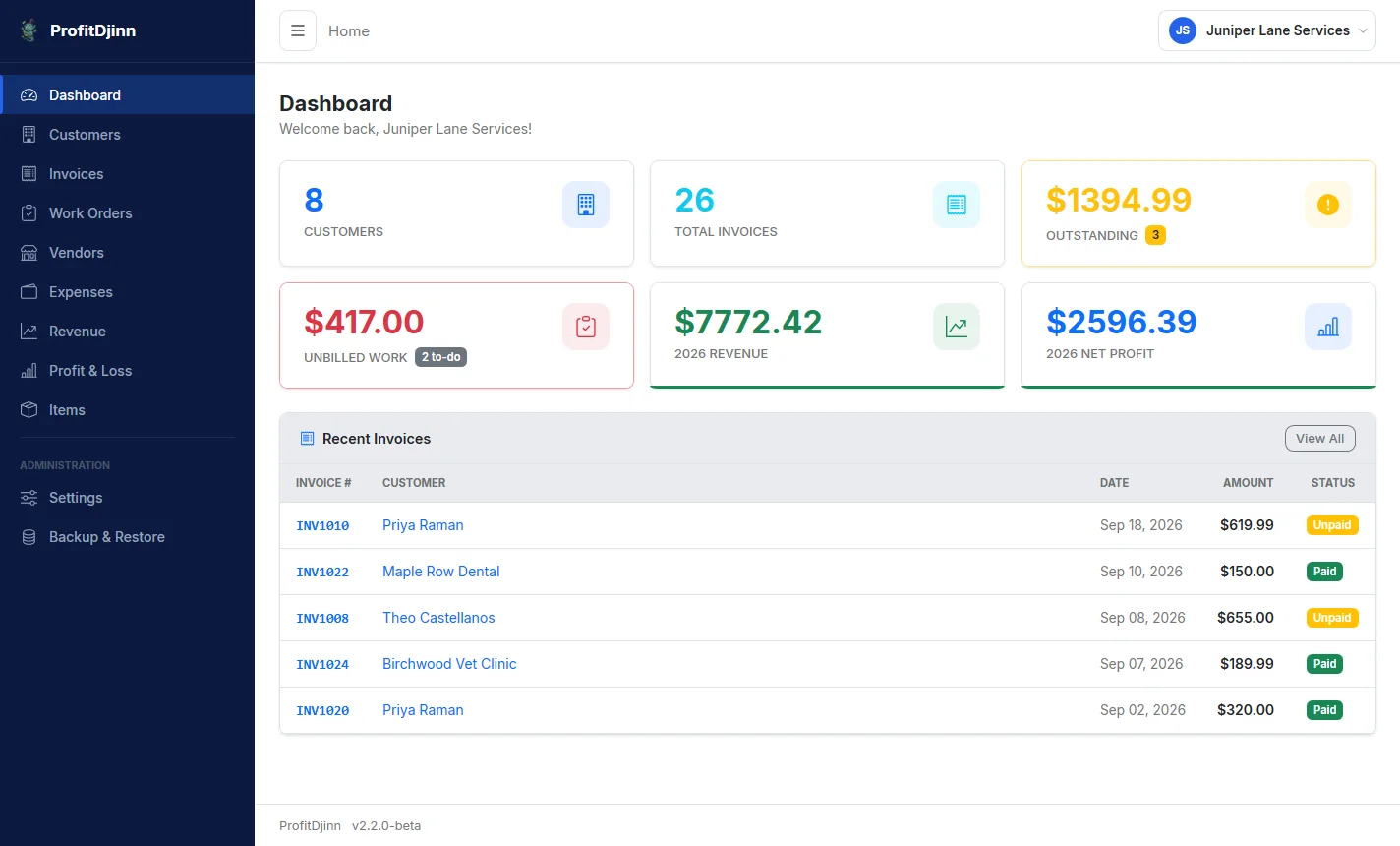Click the Revenue chart icon in sidebar
The width and height of the screenshot is (1400, 846).
pos(29,332)
